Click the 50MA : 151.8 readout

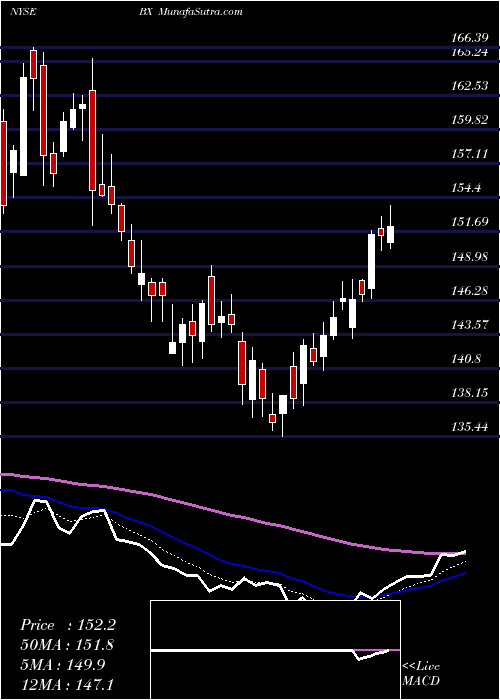(x=67, y=645)
